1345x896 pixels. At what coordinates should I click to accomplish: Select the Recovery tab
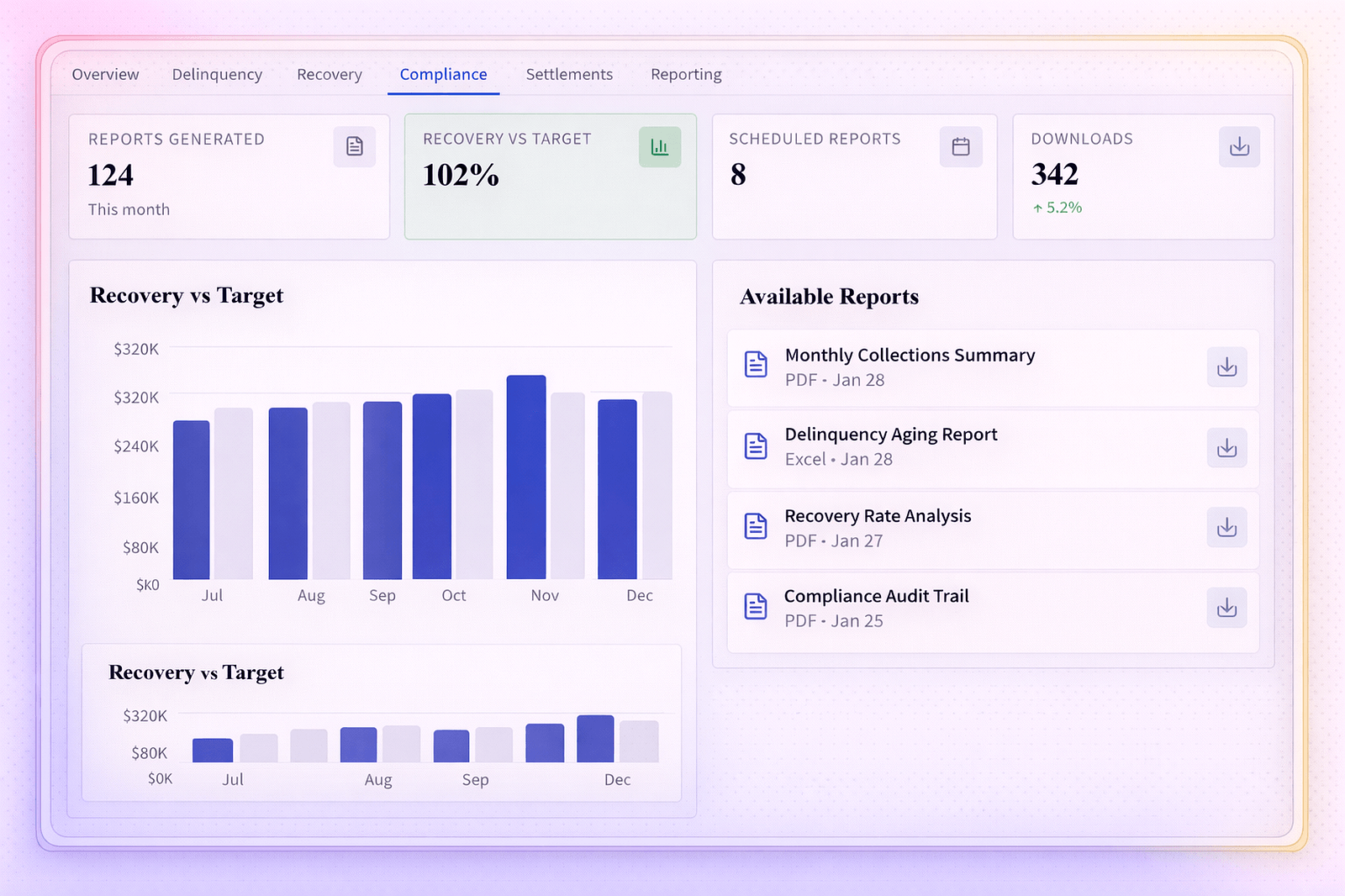tap(329, 74)
